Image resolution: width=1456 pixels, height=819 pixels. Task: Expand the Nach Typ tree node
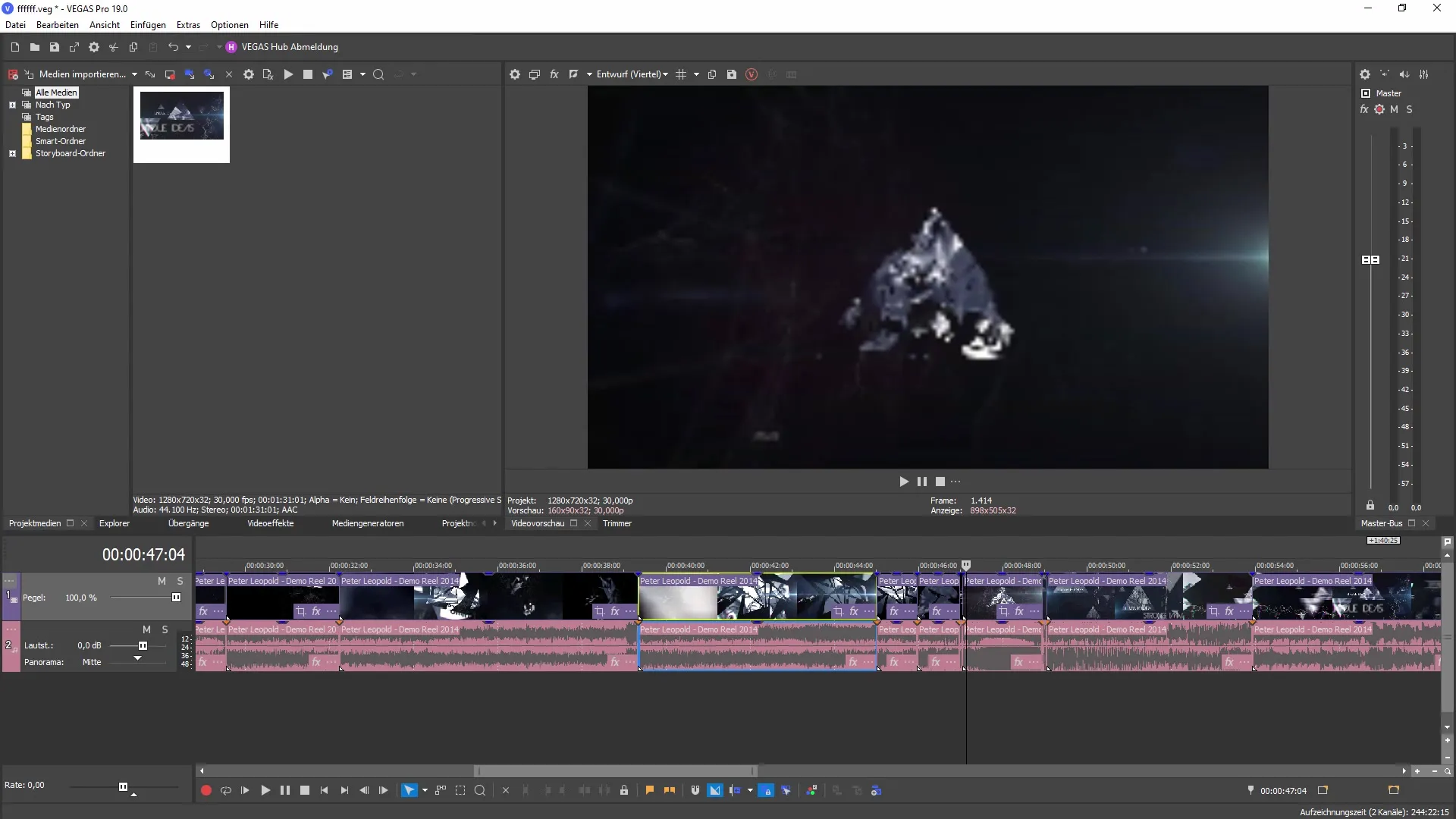(12, 105)
